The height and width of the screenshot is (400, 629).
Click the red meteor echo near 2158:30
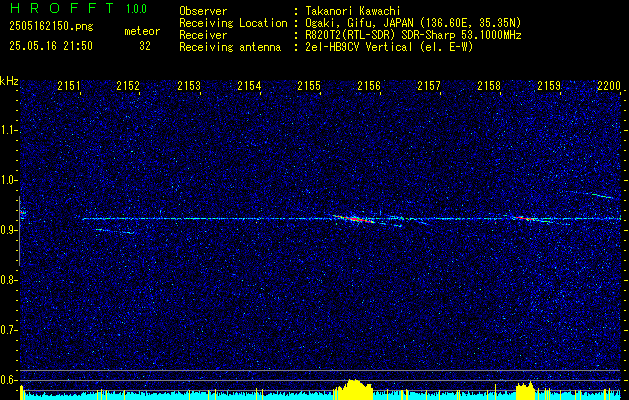525,218
